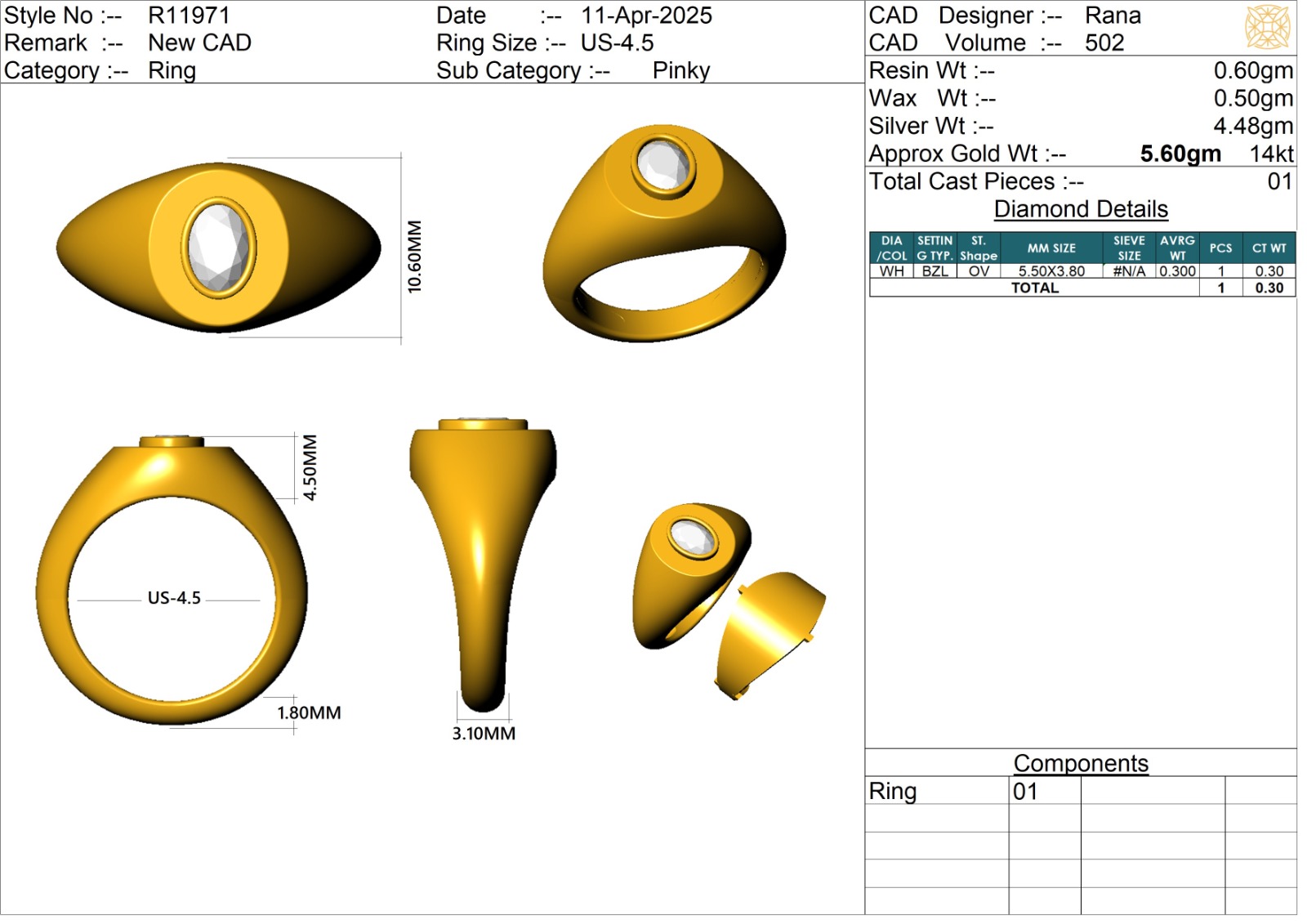Click the 4.50MM dimension label
This screenshot has height=924, width=1307.
(x=310, y=467)
